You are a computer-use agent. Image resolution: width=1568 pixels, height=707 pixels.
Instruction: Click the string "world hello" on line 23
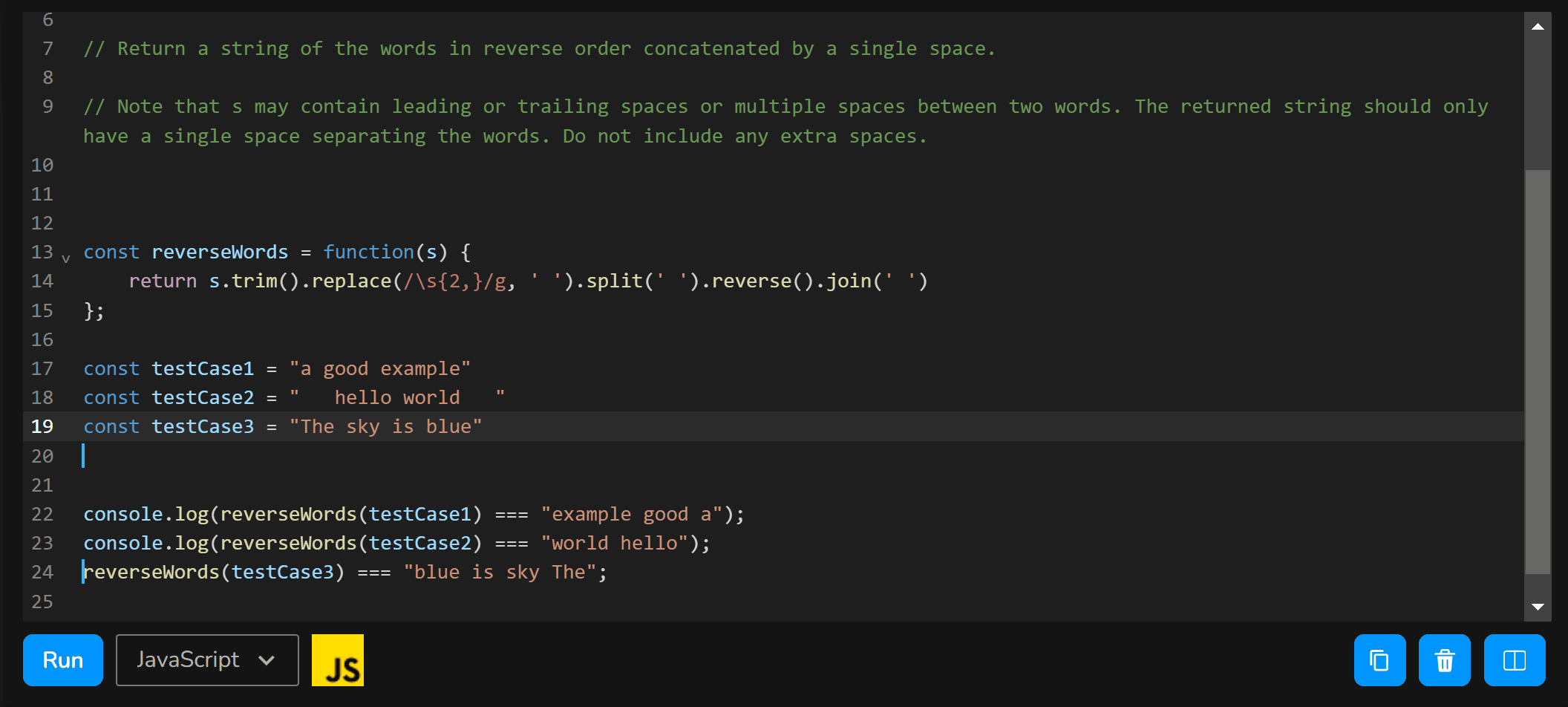coord(615,543)
